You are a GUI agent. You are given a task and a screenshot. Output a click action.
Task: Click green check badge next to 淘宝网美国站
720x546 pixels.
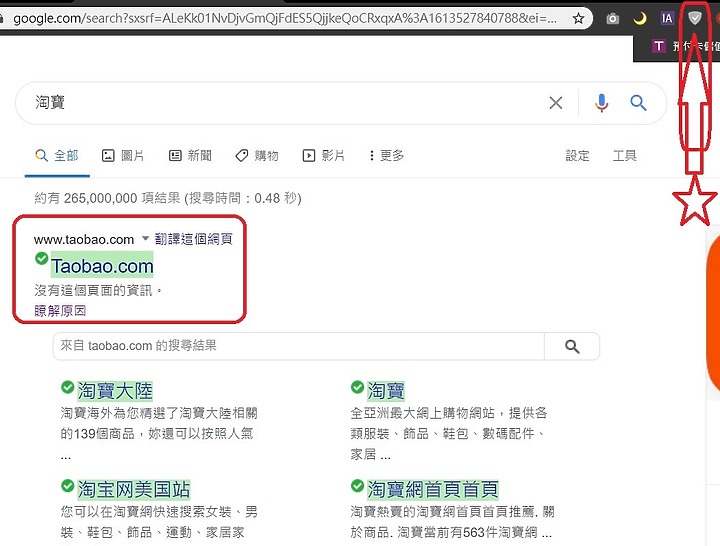(68, 485)
